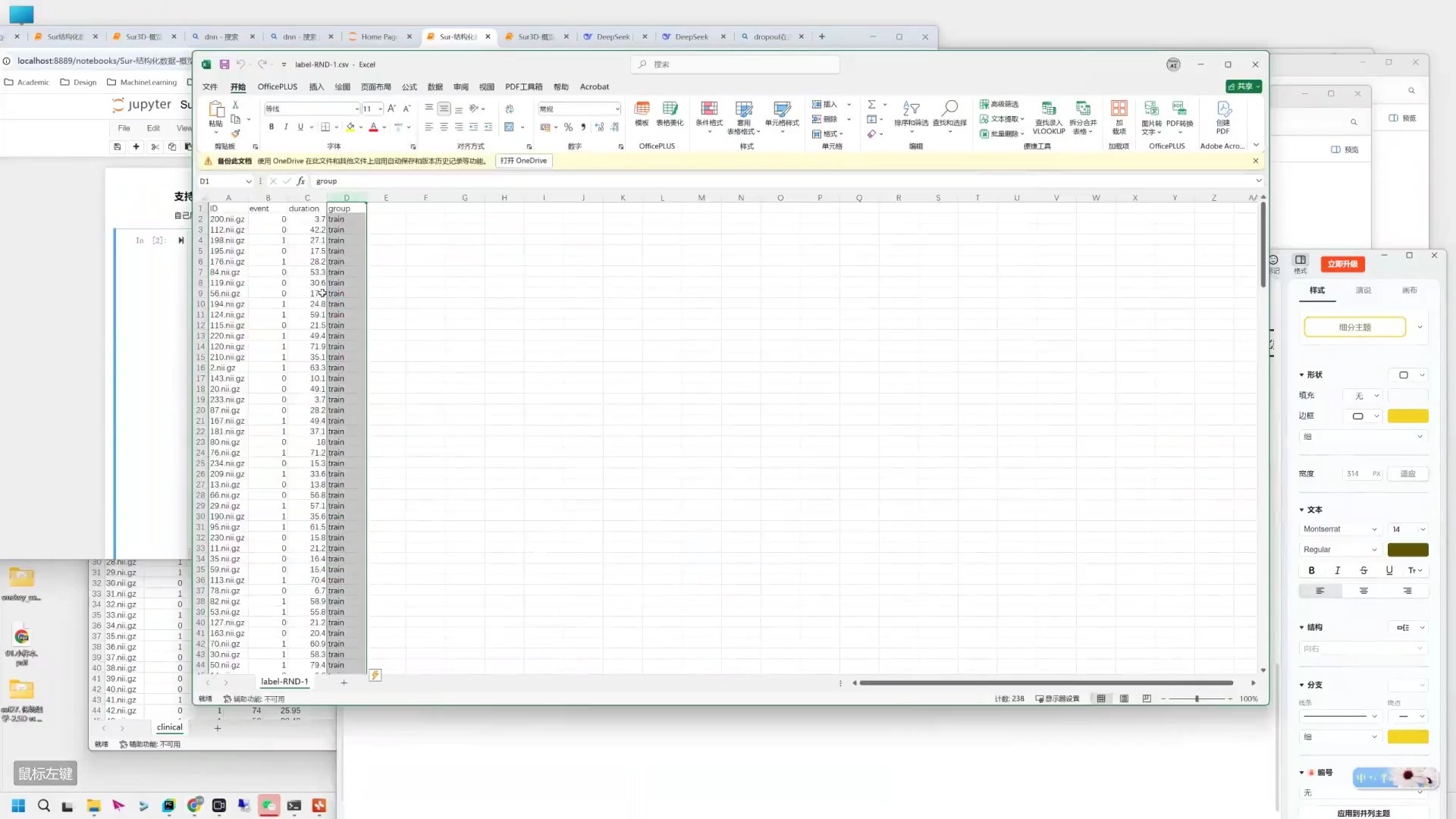Click the 打开 OneDrive button
1456x819 pixels.
coord(523,161)
